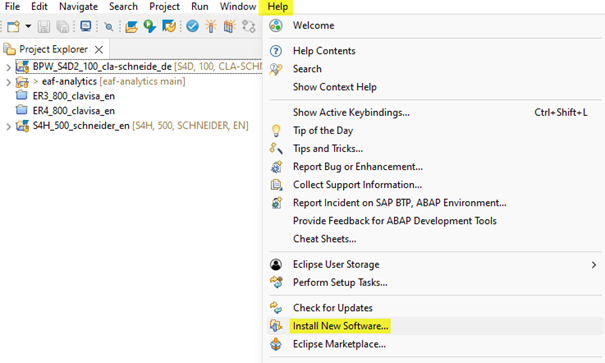Open the Edit menu
Viewport: 605px width, 363px height.
pos(39,7)
